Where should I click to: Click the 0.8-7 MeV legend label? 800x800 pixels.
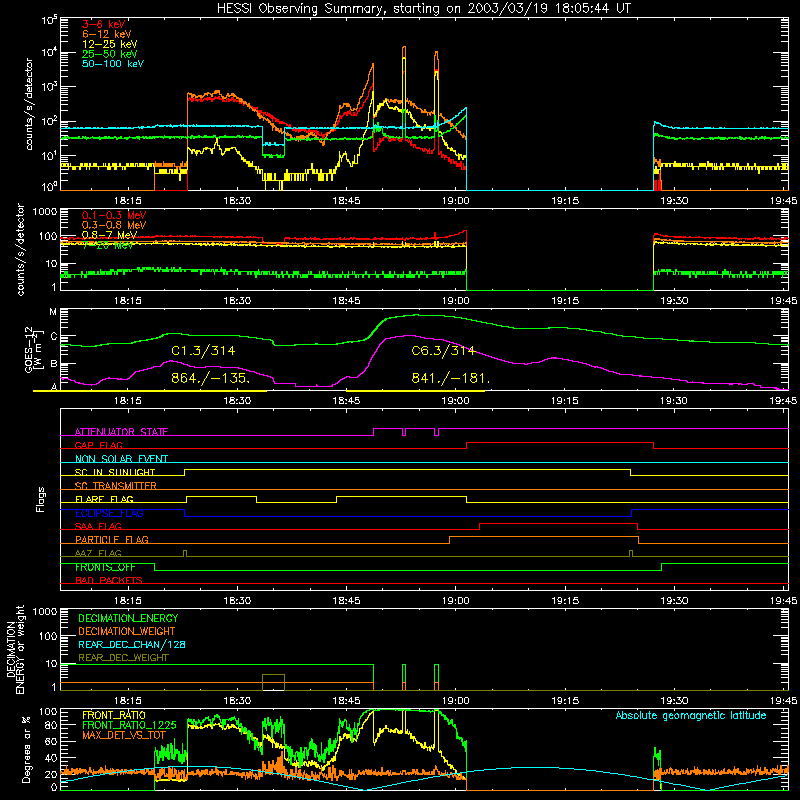click(x=109, y=235)
